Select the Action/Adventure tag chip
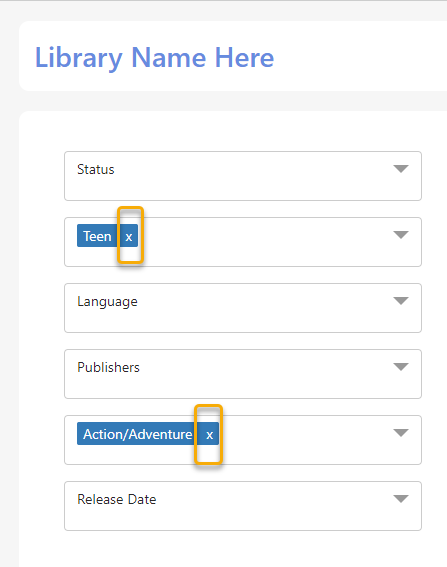 [137, 434]
